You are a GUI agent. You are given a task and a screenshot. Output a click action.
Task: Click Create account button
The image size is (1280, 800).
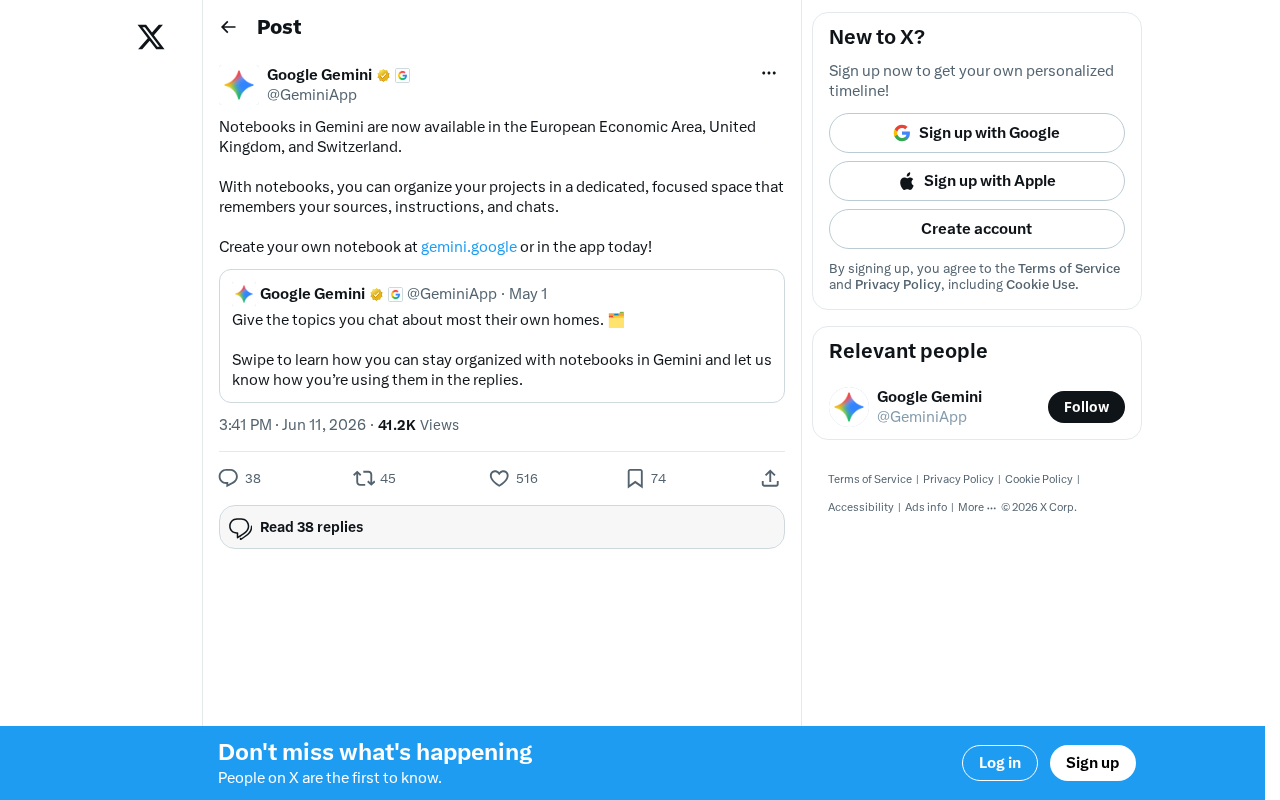[977, 229]
